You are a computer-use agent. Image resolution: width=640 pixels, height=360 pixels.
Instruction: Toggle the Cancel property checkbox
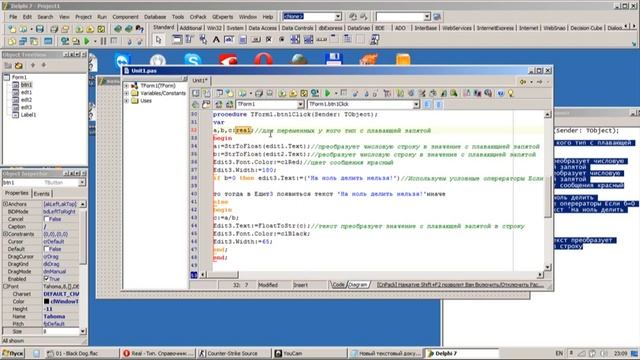(47, 219)
